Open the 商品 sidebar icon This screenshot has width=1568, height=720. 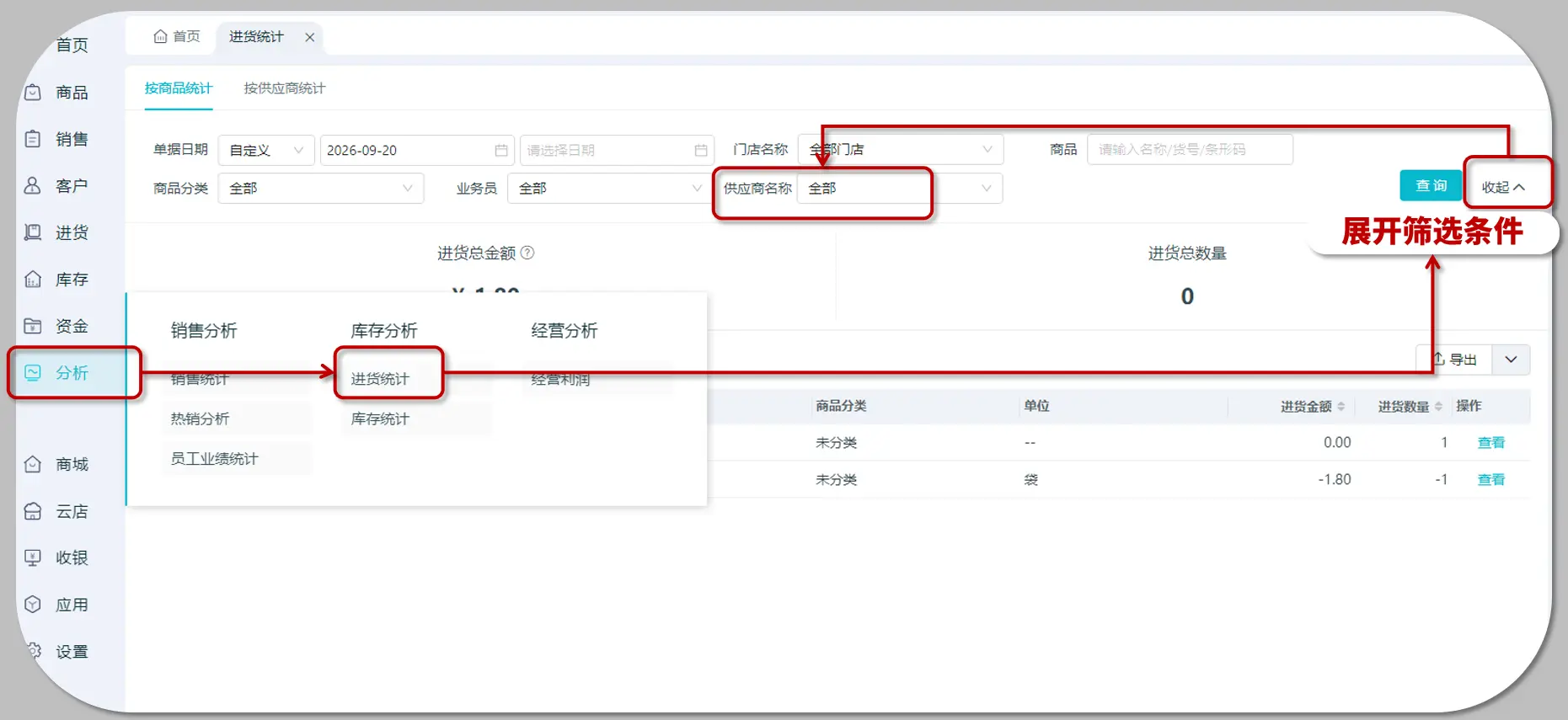(33, 93)
